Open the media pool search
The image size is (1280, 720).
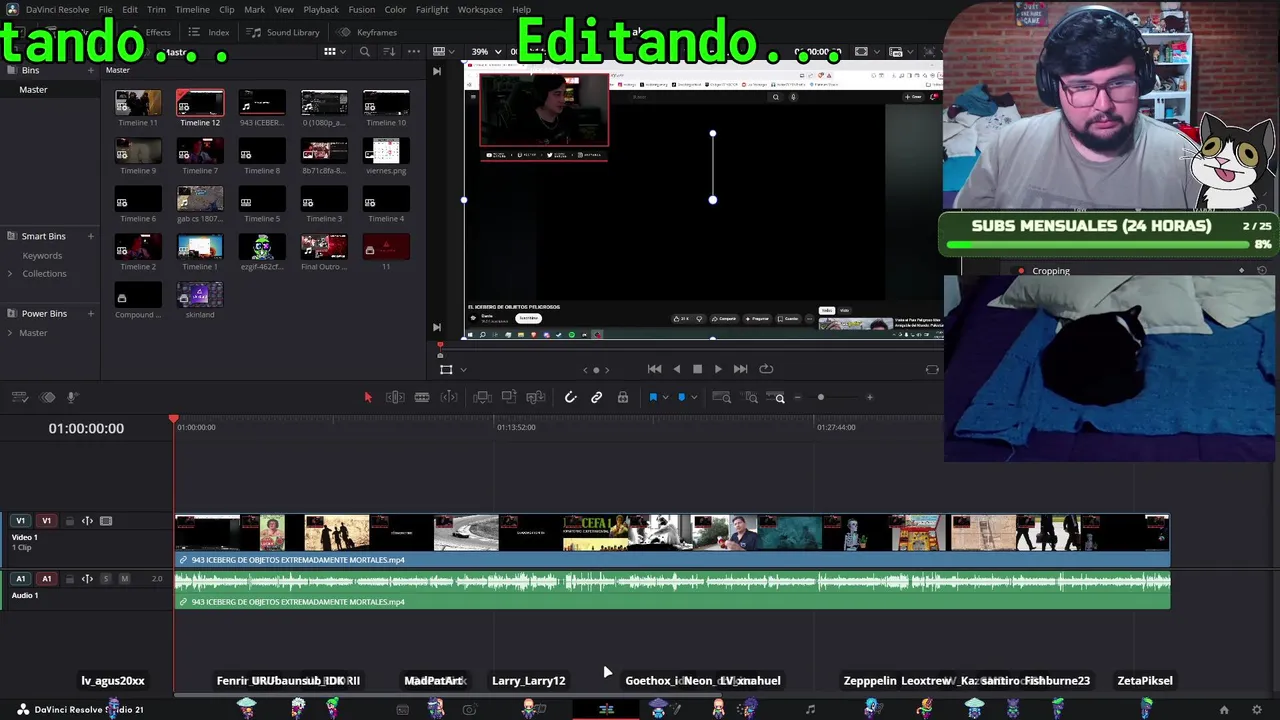click(365, 52)
